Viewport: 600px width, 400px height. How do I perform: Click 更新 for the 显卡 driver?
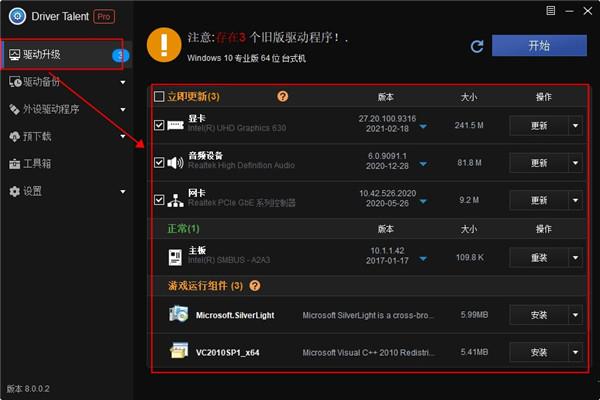pos(539,126)
